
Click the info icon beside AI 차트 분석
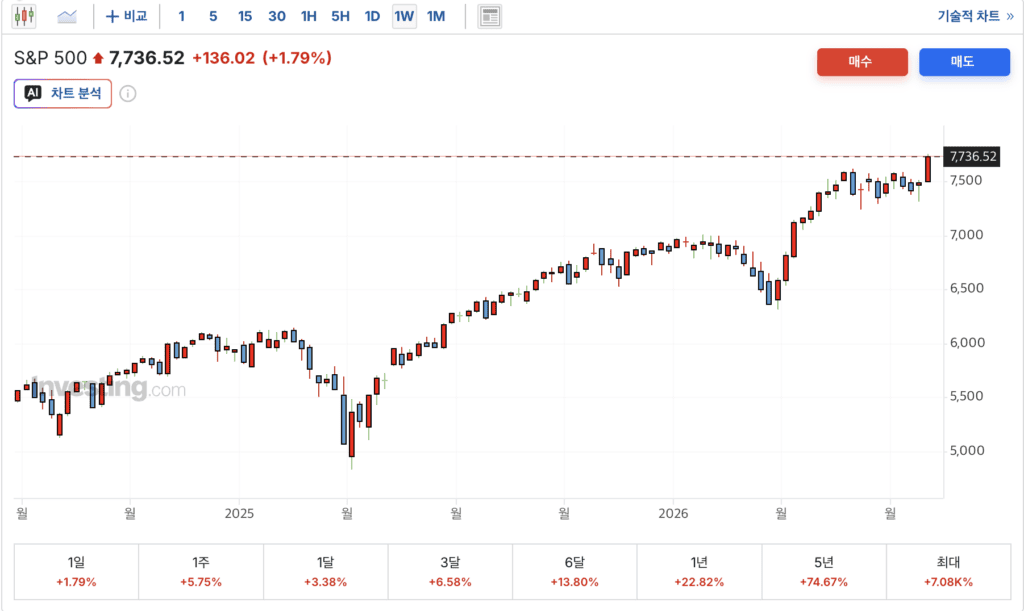[128, 93]
